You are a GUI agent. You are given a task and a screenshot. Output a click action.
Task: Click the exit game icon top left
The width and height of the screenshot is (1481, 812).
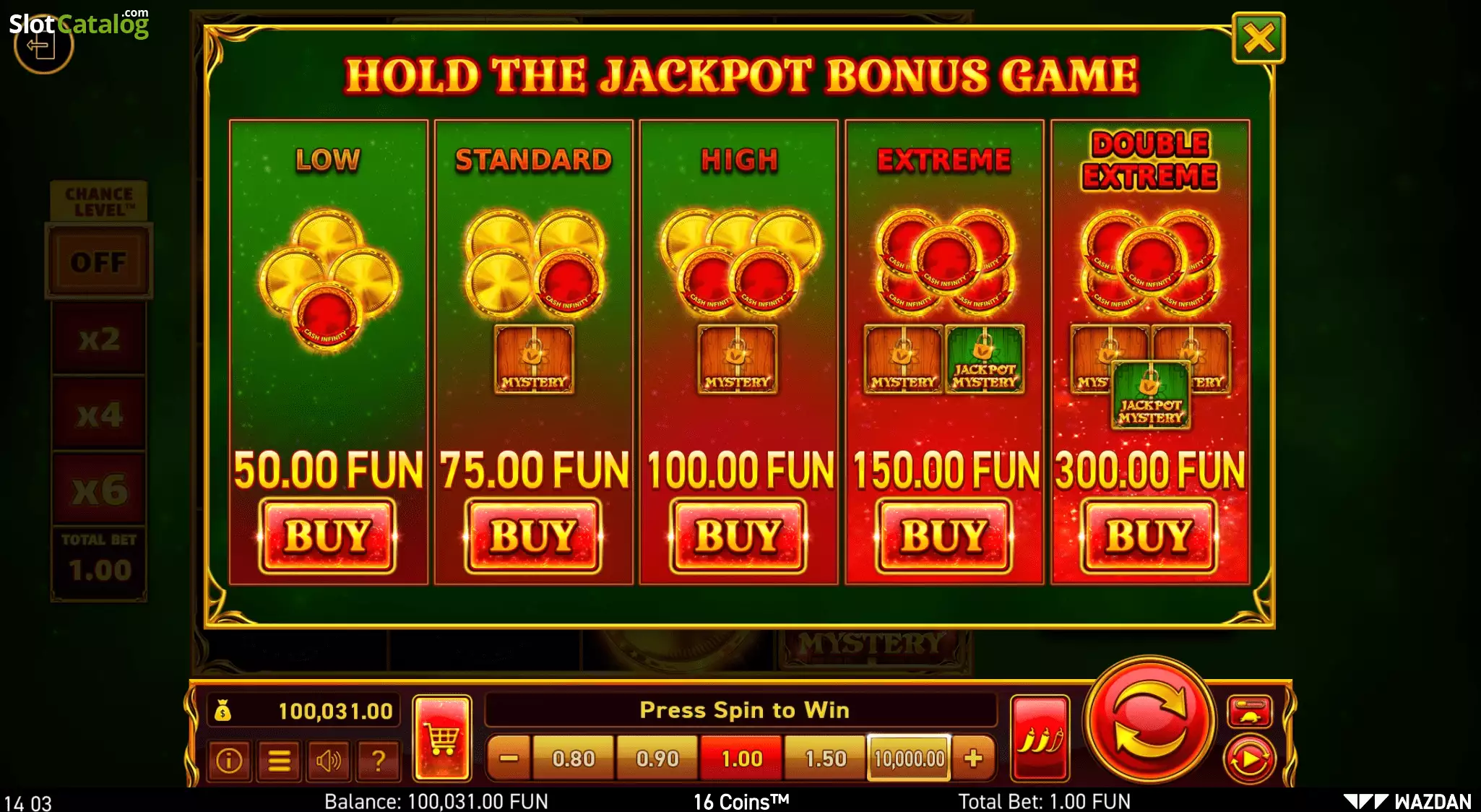[43, 44]
